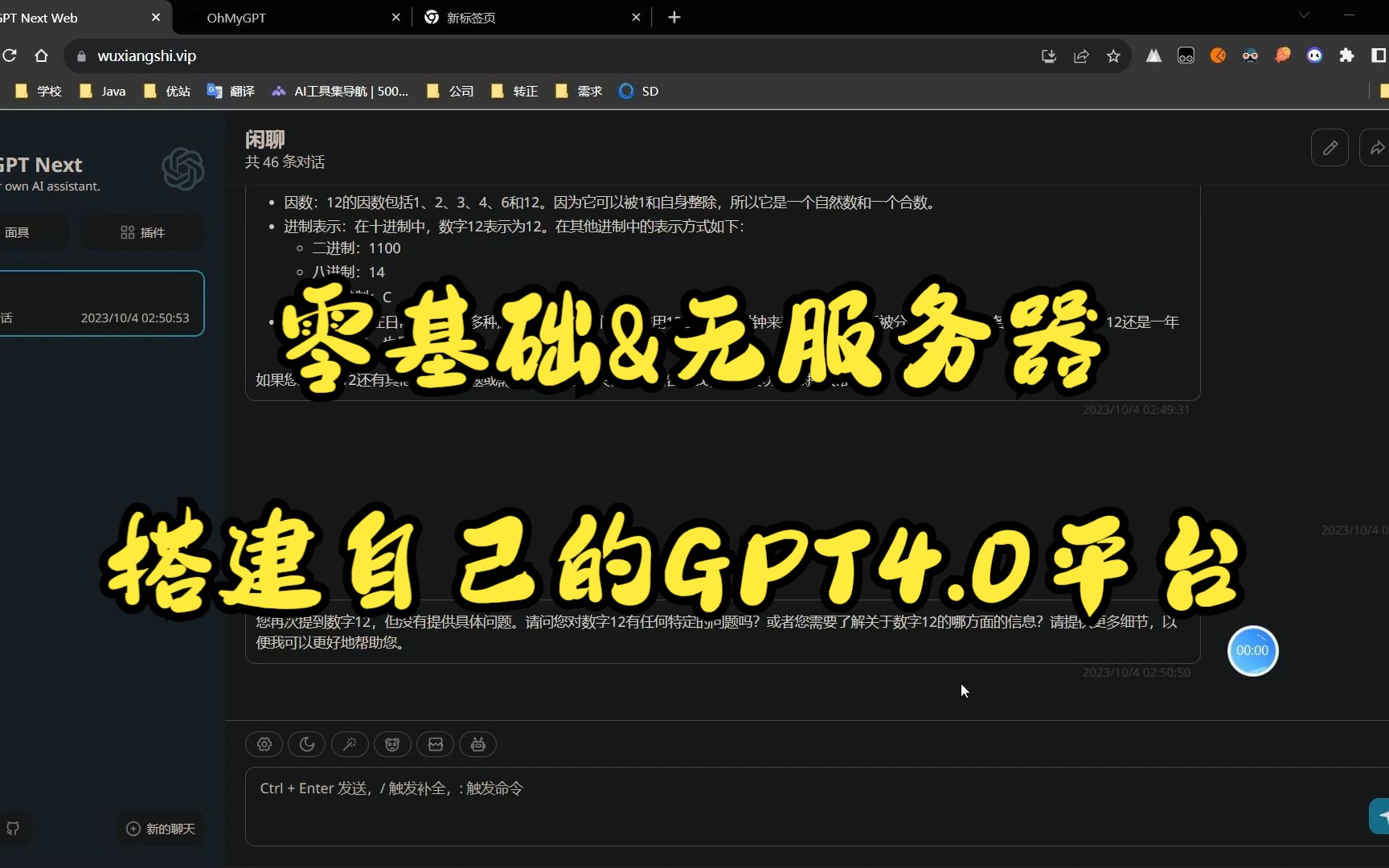Viewport: 1389px width, 868px height.
Task: Open the orange-red bird extension icon
Action: click(1282, 55)
